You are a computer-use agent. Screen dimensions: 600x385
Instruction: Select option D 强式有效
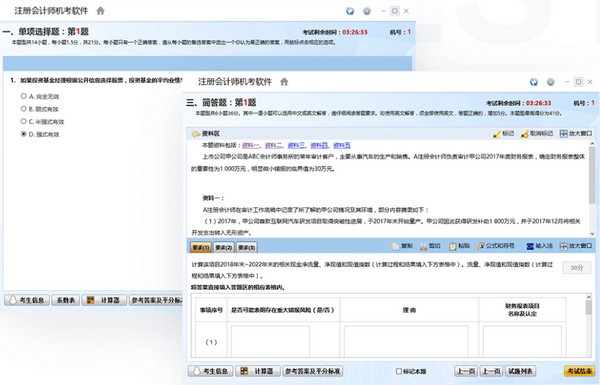[x=24, y=134]
